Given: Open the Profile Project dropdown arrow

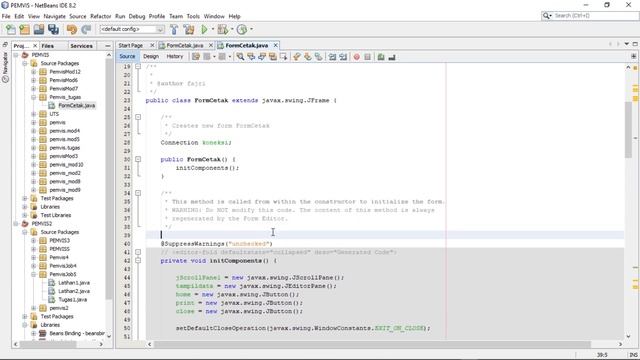Looking at the screenshot, I should click(x=251, y=29).
